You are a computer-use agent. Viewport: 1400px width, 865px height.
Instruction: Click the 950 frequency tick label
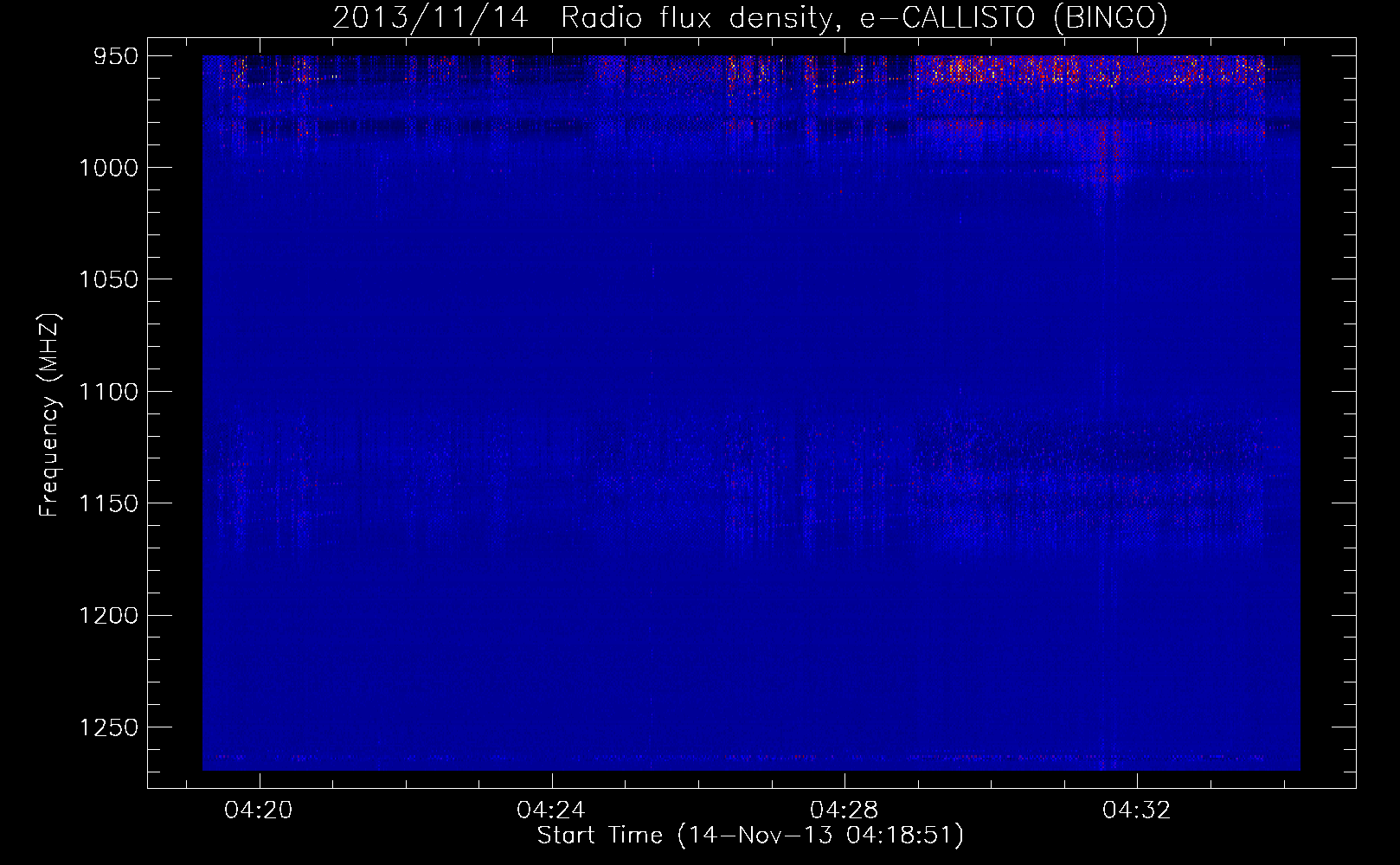[117, 56]
